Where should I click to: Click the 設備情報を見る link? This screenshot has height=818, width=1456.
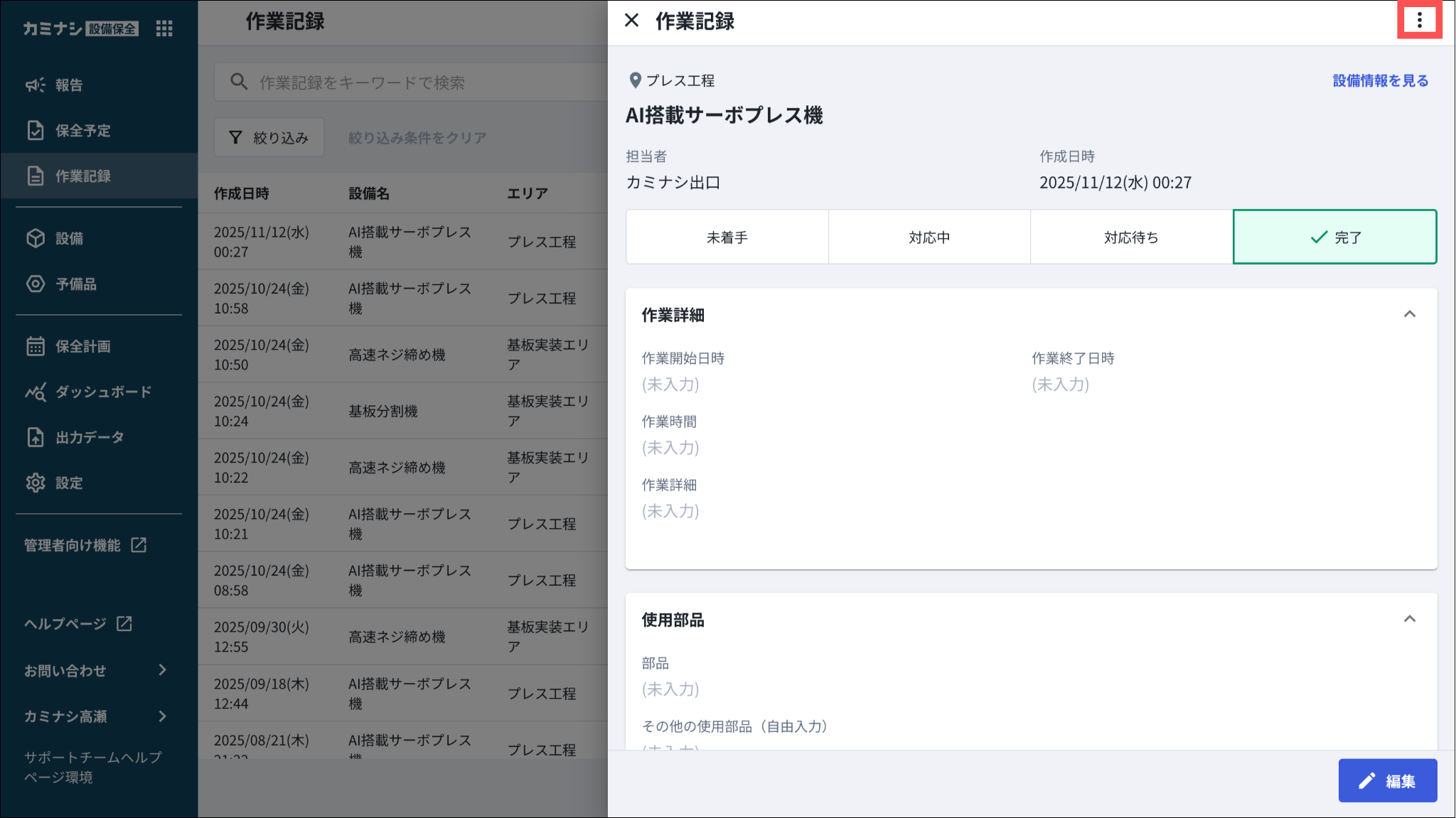(x=1379, y=81)
